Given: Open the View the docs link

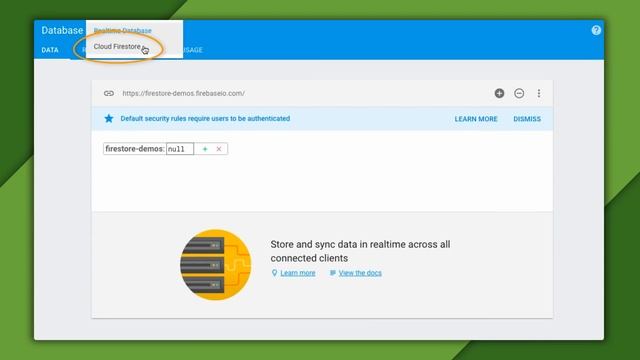Looking at the screenshot, I should coord(360,273).
